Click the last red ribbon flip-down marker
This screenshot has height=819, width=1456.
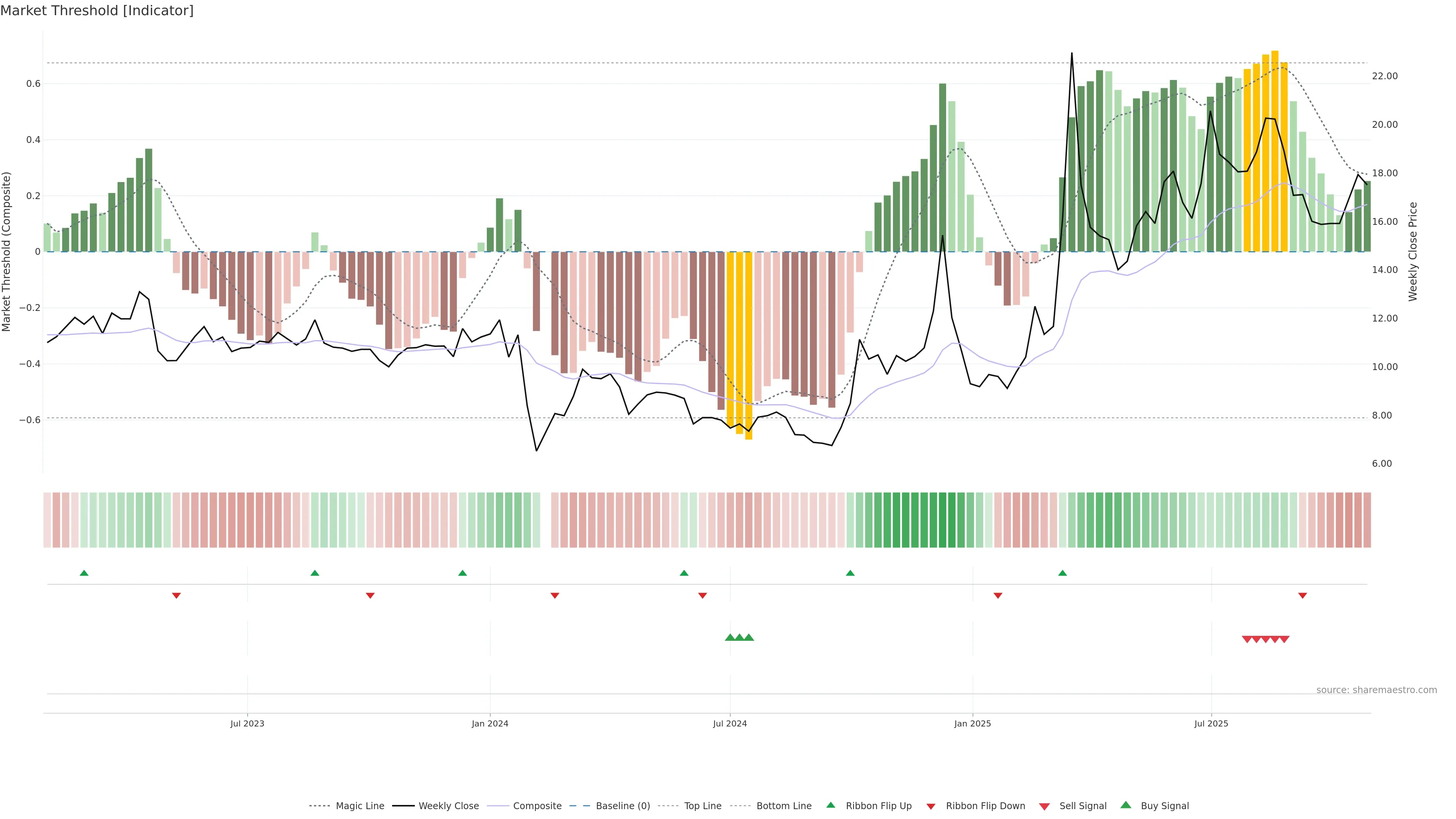pos(1302,595)
